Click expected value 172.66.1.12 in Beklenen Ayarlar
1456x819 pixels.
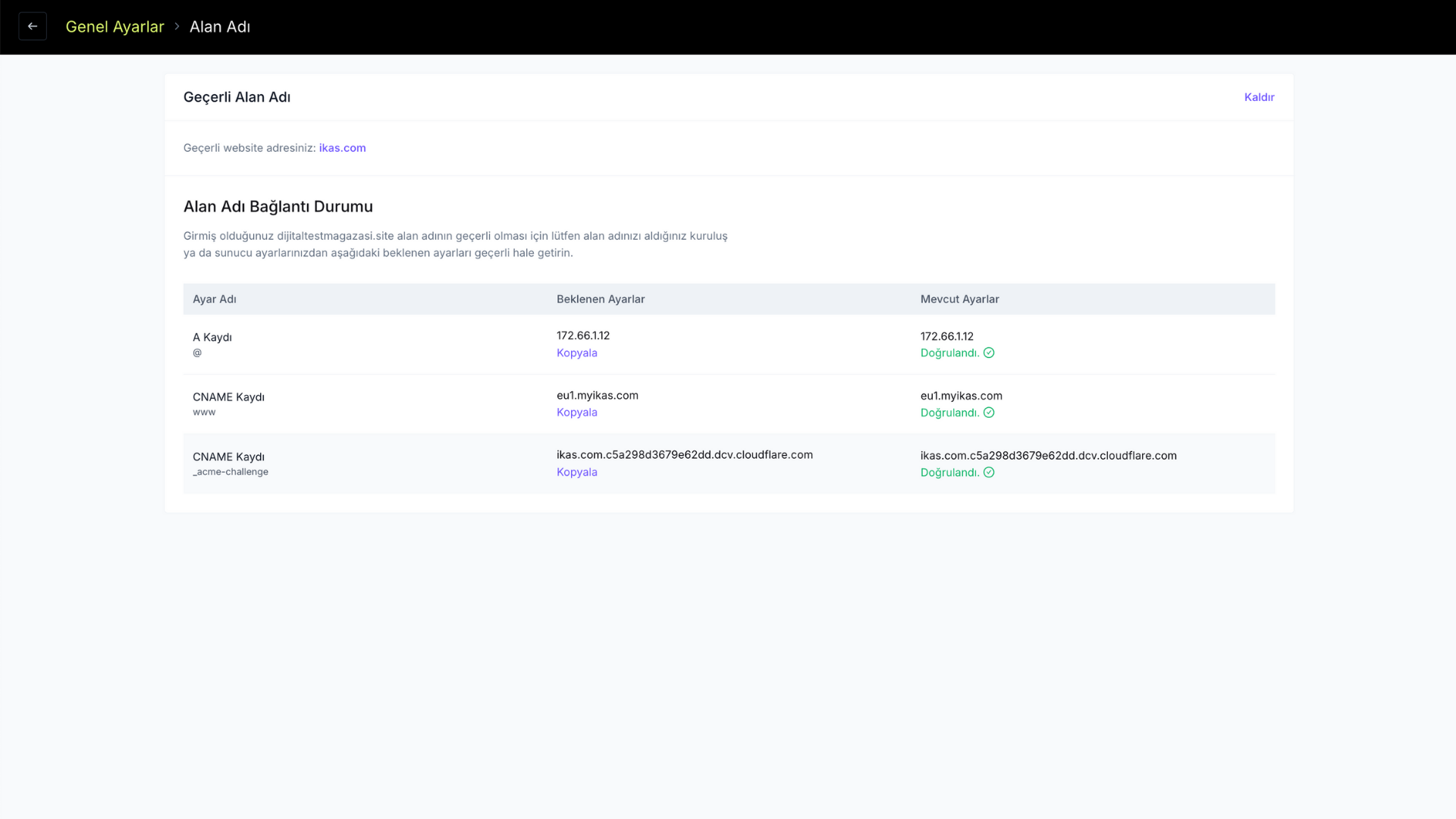click(x=582, y=335)
